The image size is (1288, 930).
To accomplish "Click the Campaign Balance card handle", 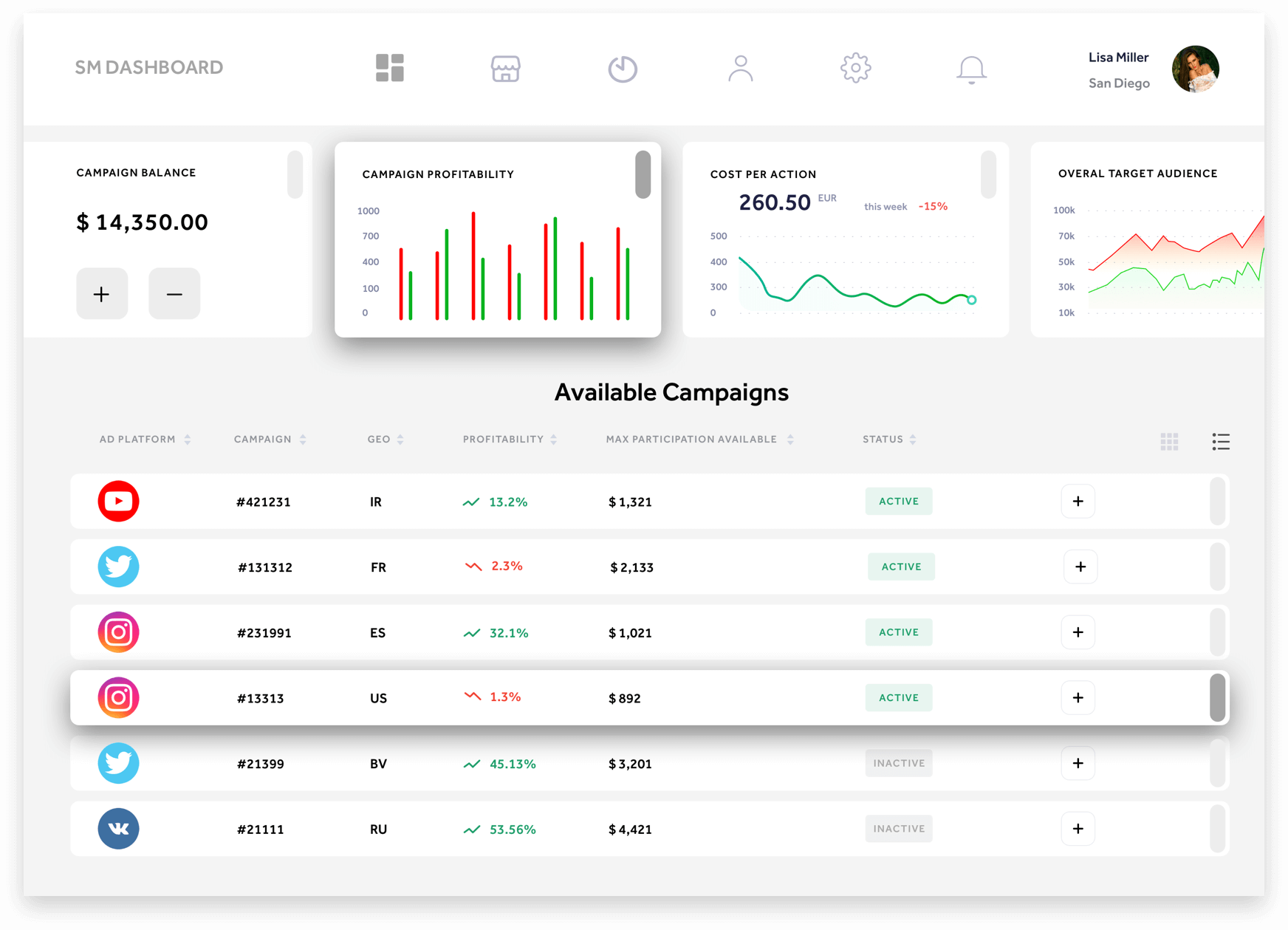I will (x=295, y=175).
